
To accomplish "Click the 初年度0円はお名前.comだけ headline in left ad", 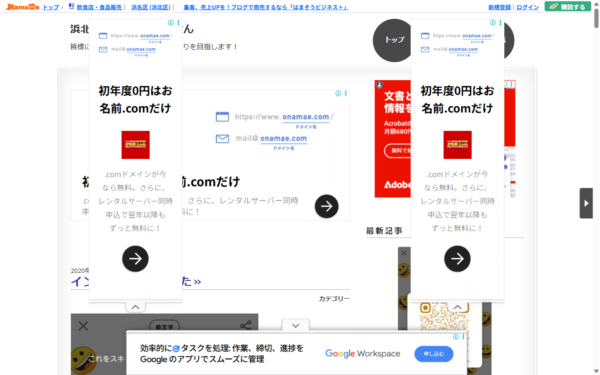I will tap(135, 99).
